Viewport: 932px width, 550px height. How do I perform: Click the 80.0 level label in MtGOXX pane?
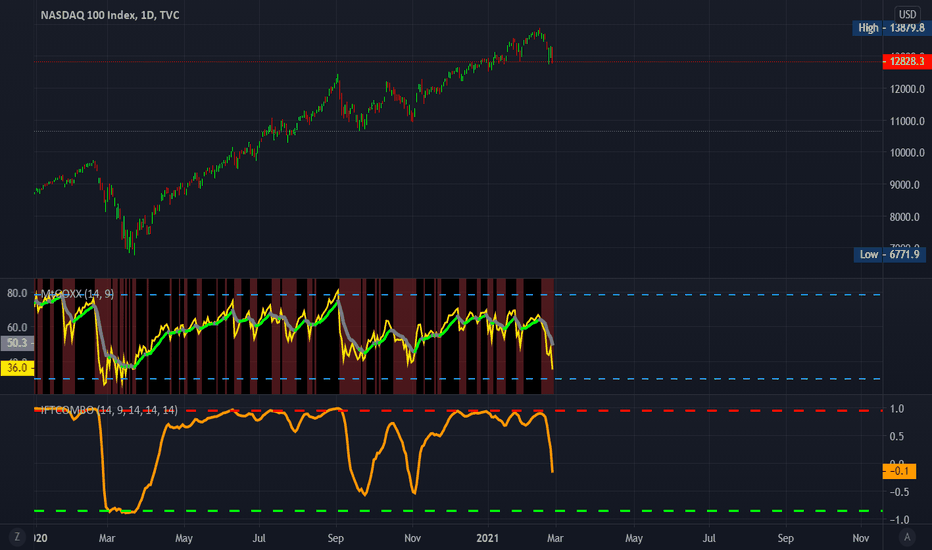(x=17, y=293)
